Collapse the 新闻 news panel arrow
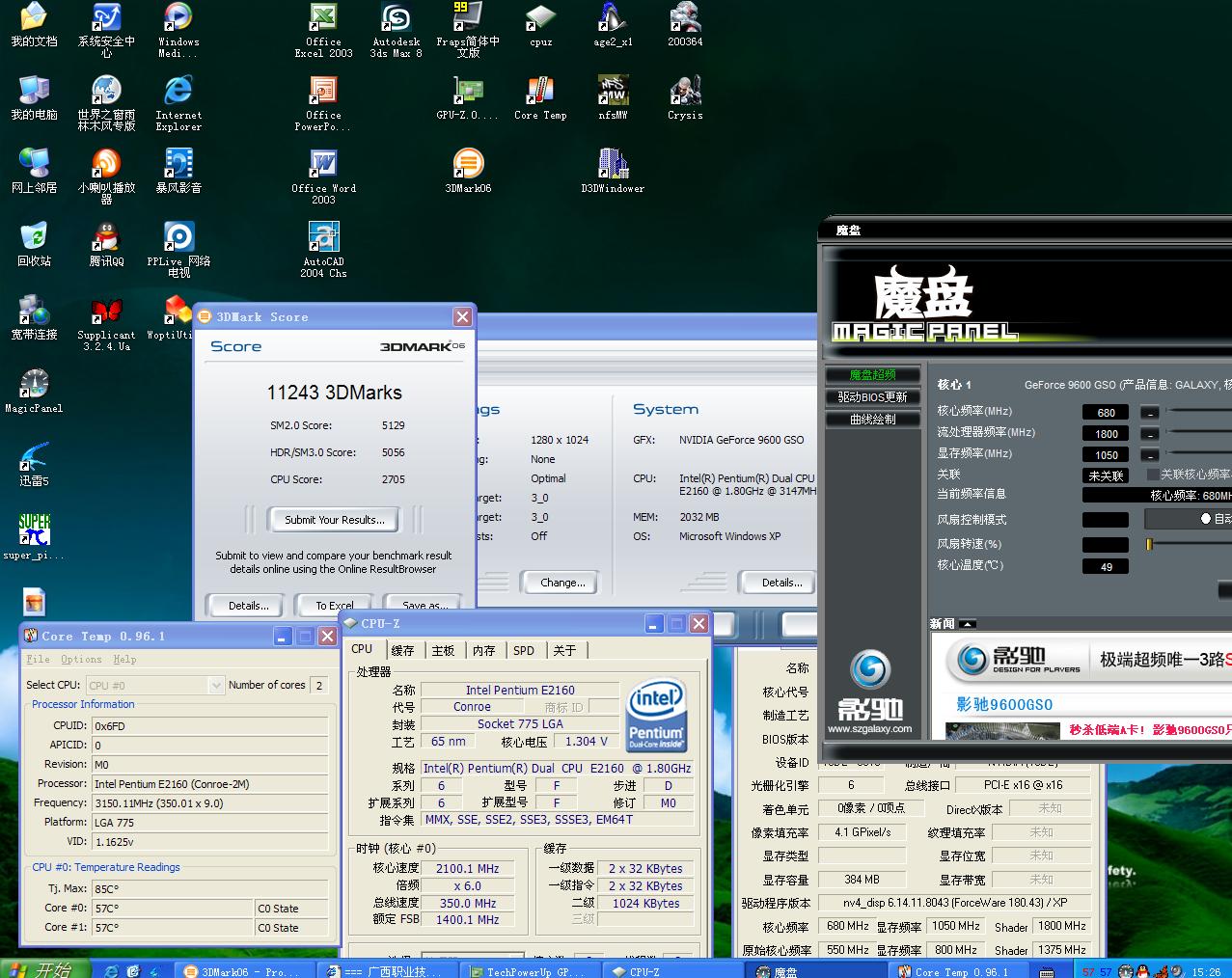1232x978 pixels. click(x=968, y=624)
